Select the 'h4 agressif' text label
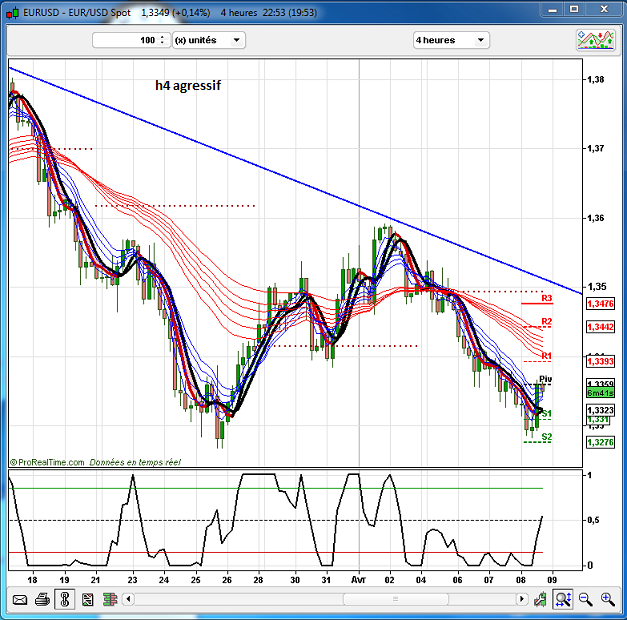This screenshot has height=620, width=627. [x=188, y=86]
